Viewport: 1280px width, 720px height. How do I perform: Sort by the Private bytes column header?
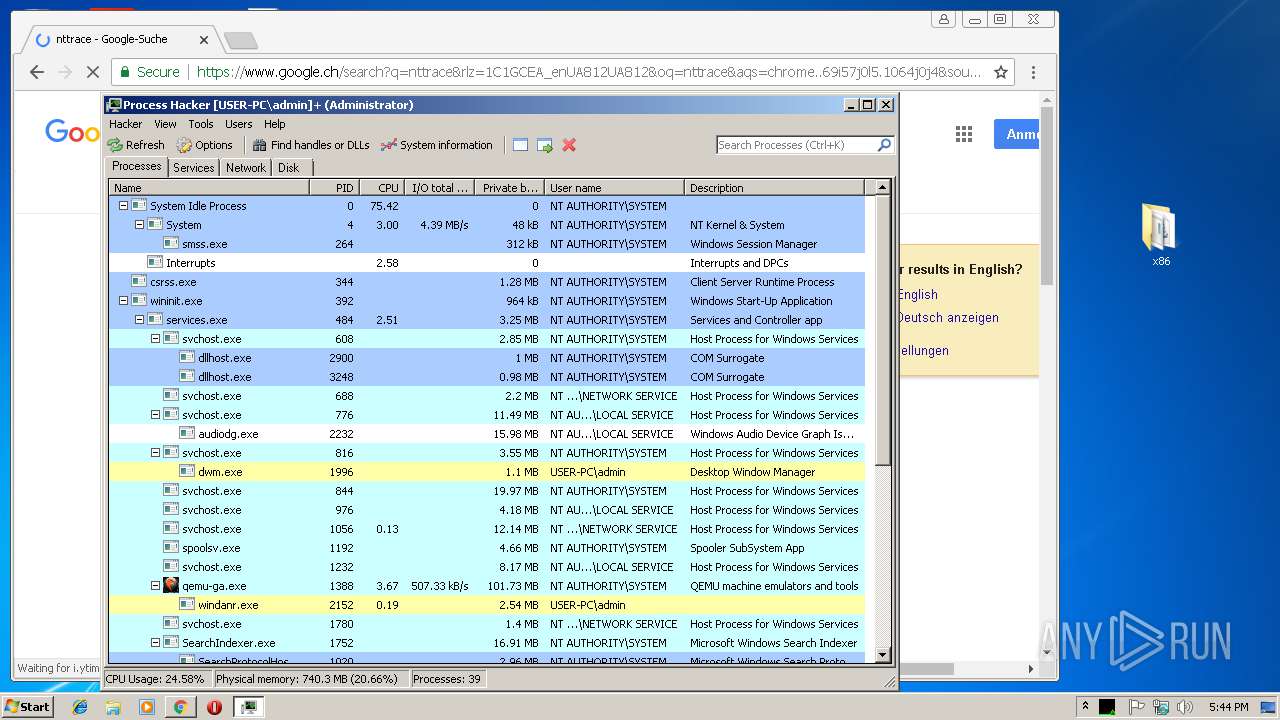tap(509, 187)
